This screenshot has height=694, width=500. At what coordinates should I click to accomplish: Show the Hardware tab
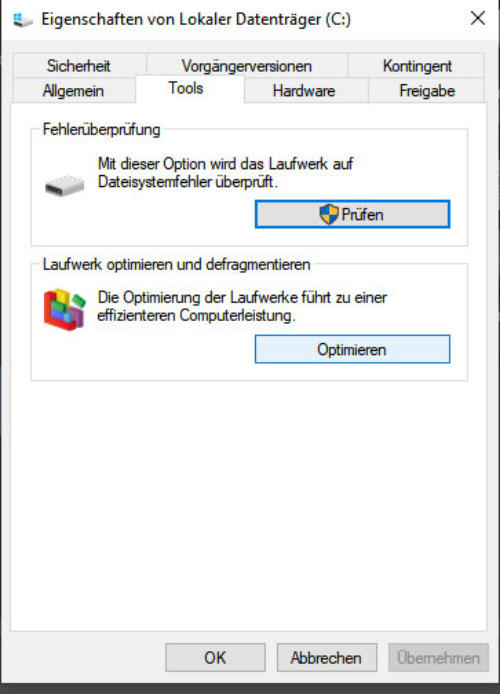coord(304,91)
